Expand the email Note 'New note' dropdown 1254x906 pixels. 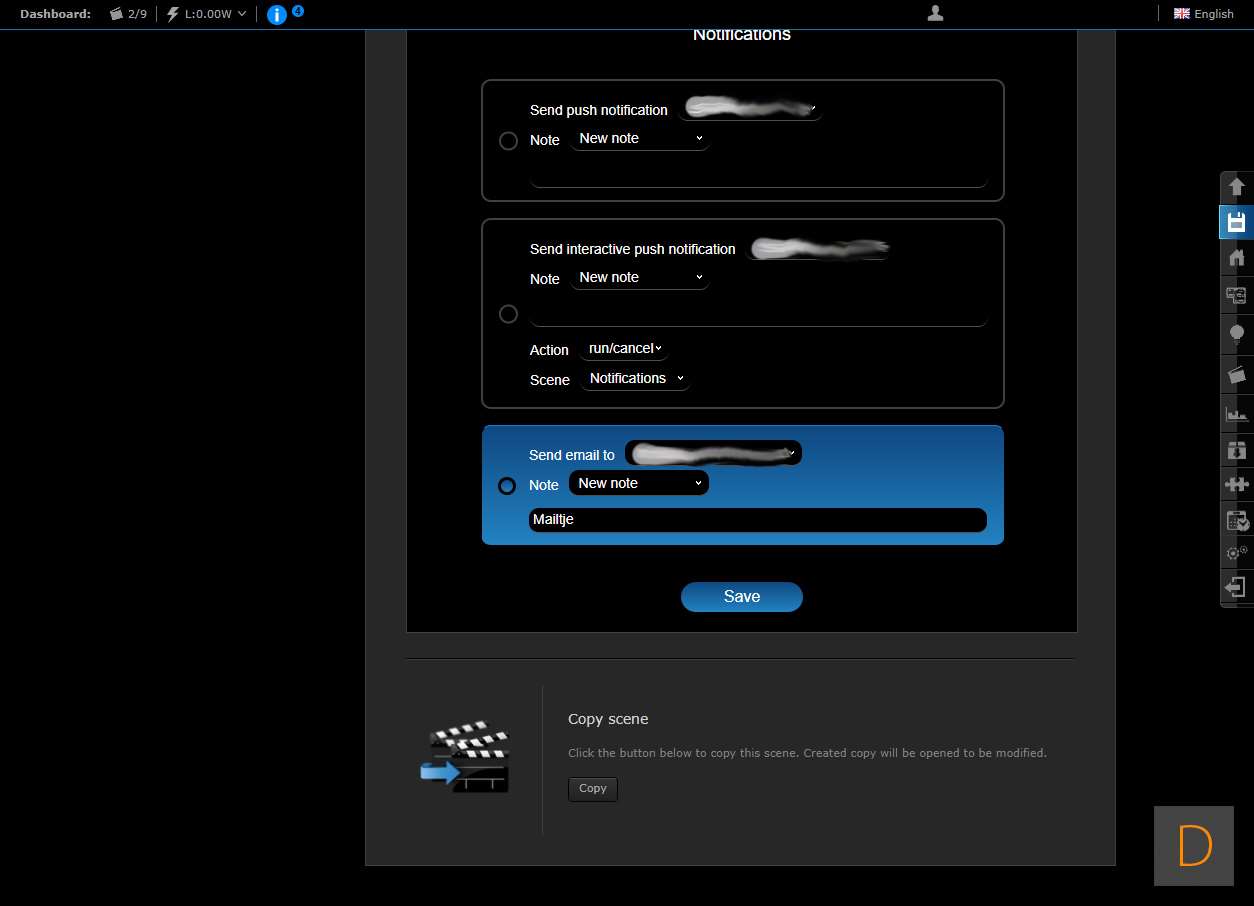(x=639, y=484)
